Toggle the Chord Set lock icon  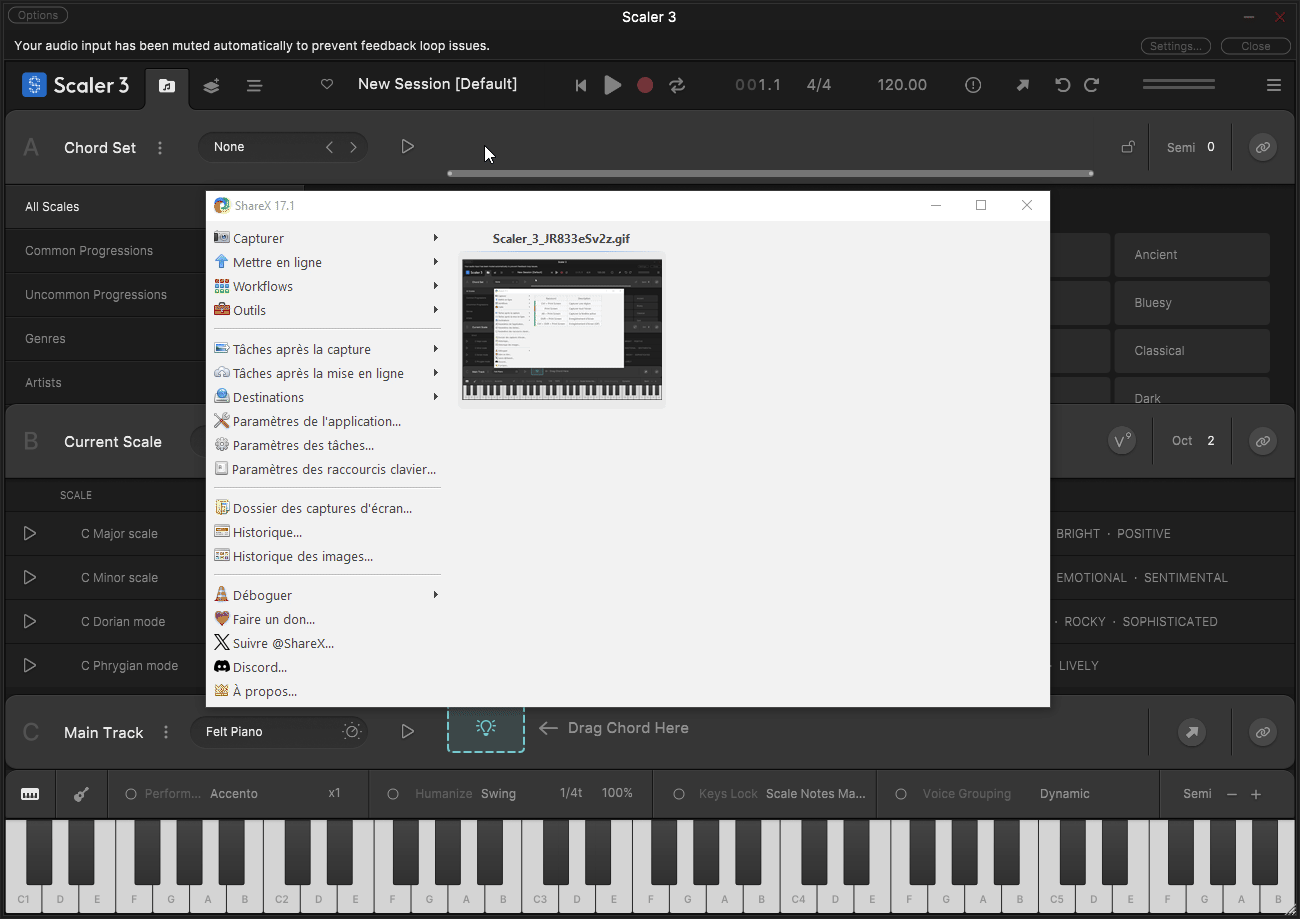coord(1128,148)
